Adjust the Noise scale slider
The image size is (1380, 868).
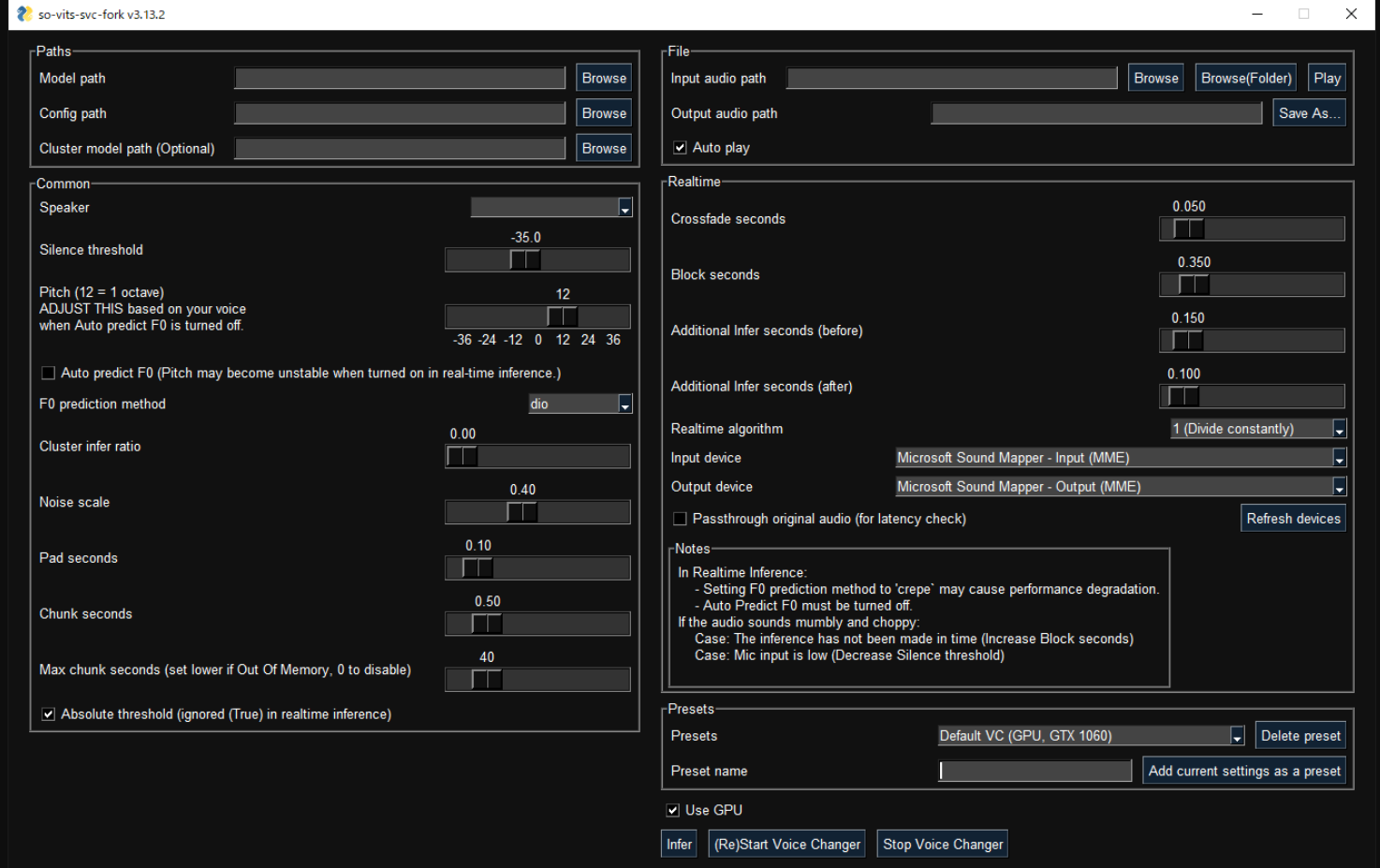tap(522, 512)
